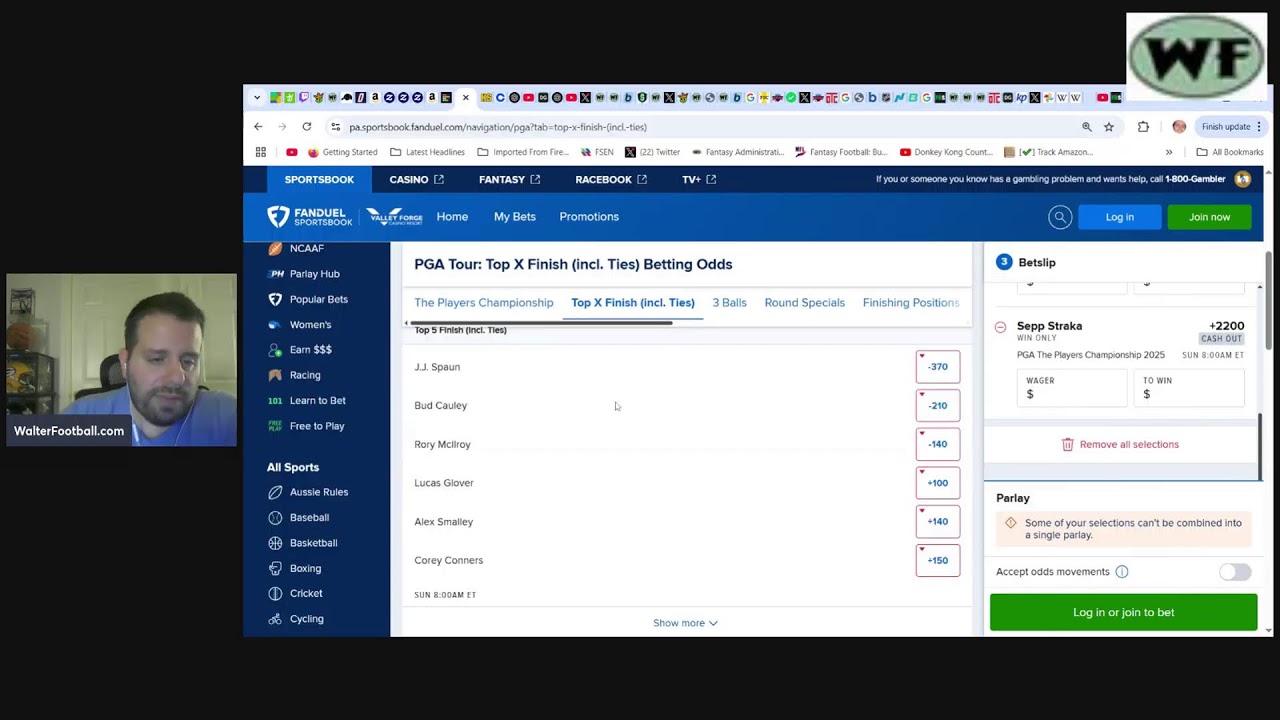The image size is (1280, 720).
Task: Open the browser tab search dropdown
Action: (x=257, y=98)
